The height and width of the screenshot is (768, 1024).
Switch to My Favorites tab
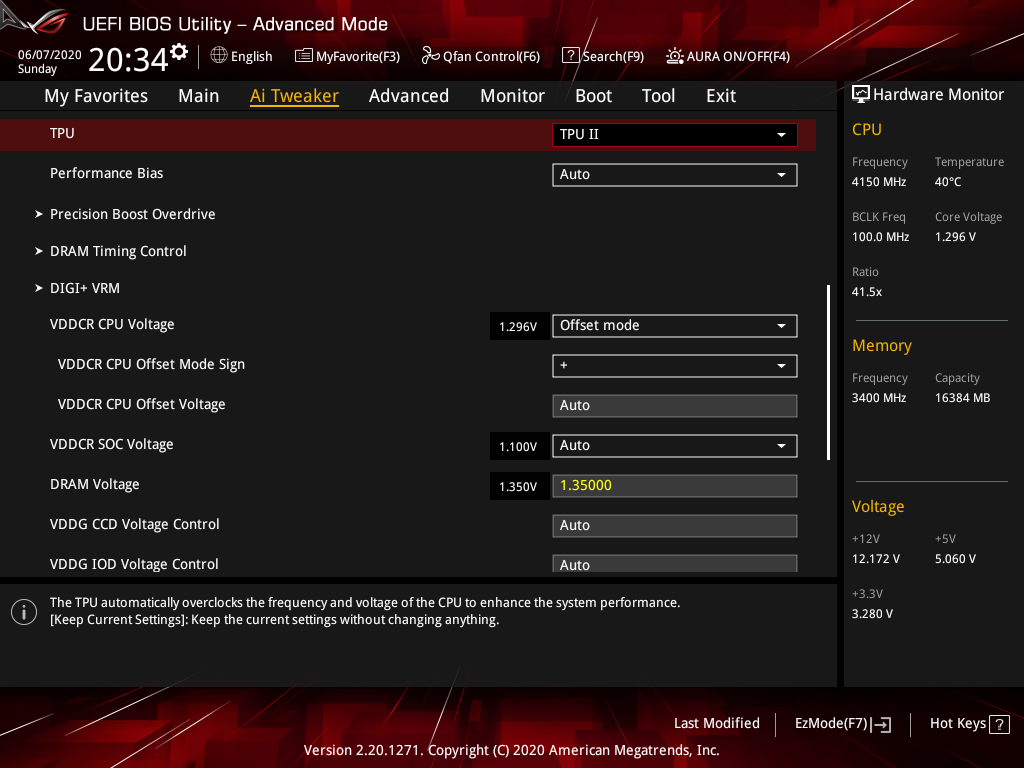pos(96,96)
